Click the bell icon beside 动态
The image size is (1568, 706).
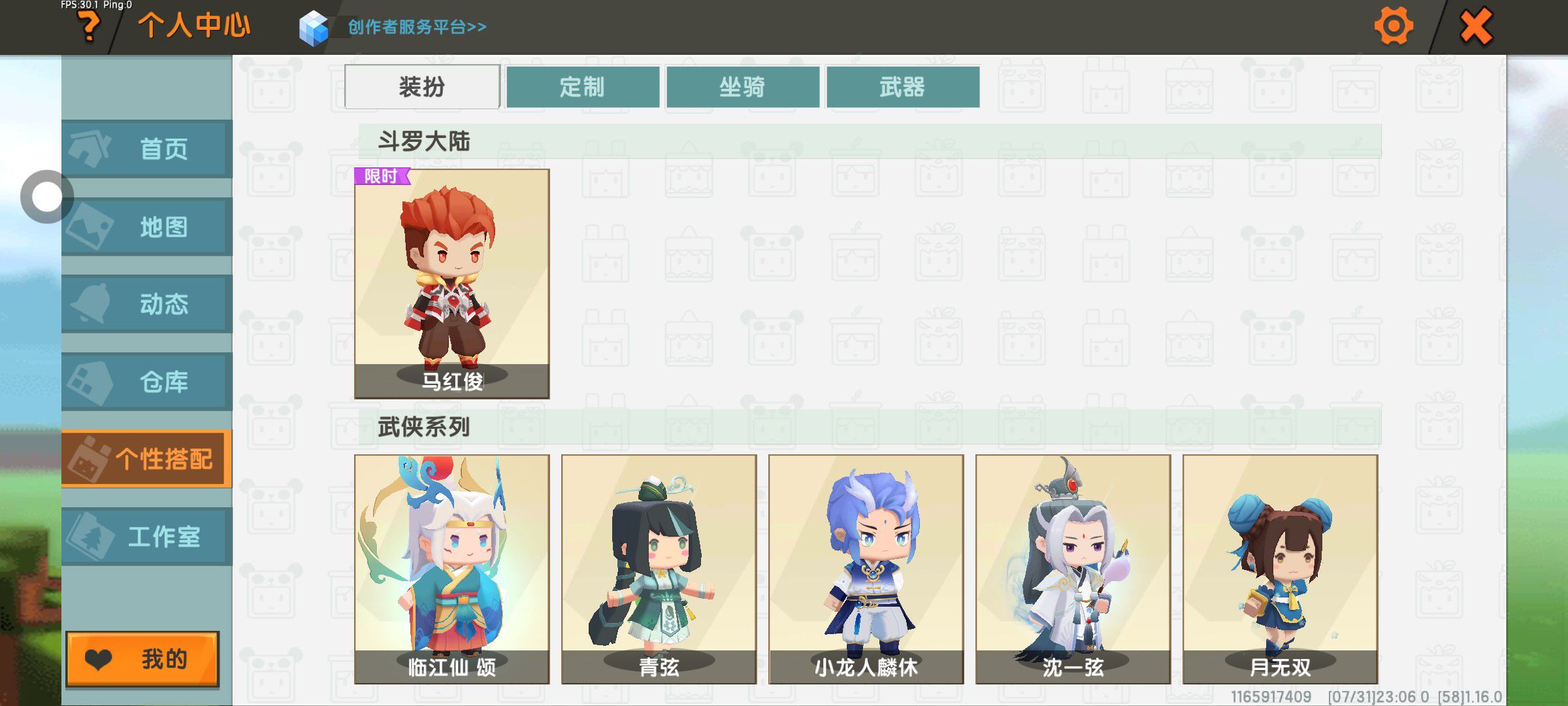point(91,303)
